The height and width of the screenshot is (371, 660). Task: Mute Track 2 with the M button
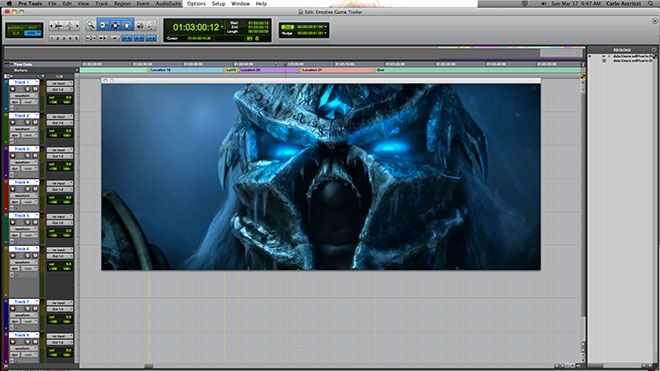(x=35, y=123)
